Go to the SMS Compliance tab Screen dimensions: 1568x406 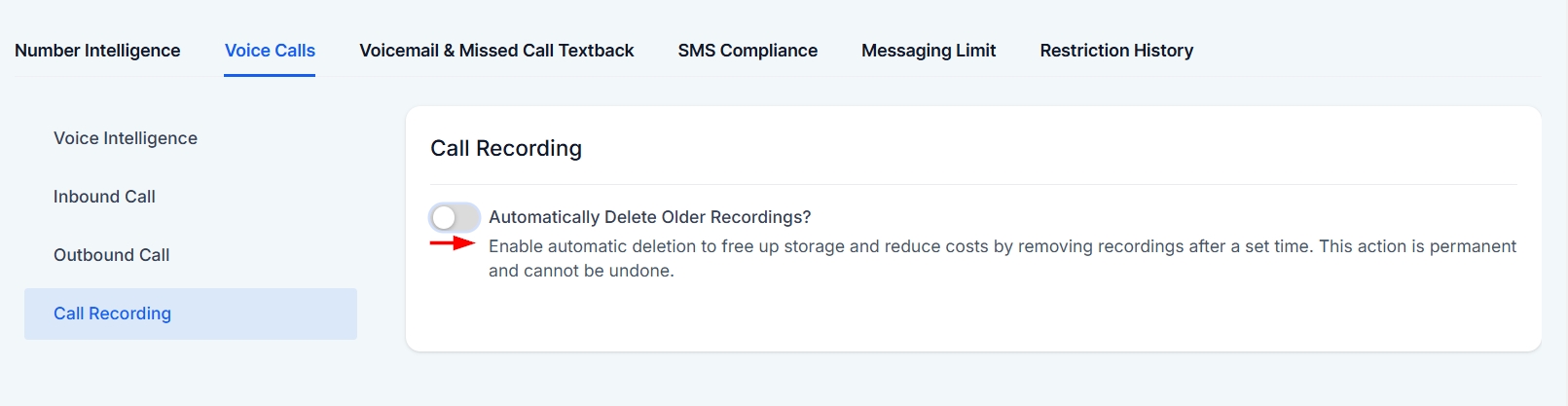coord(748,51)
